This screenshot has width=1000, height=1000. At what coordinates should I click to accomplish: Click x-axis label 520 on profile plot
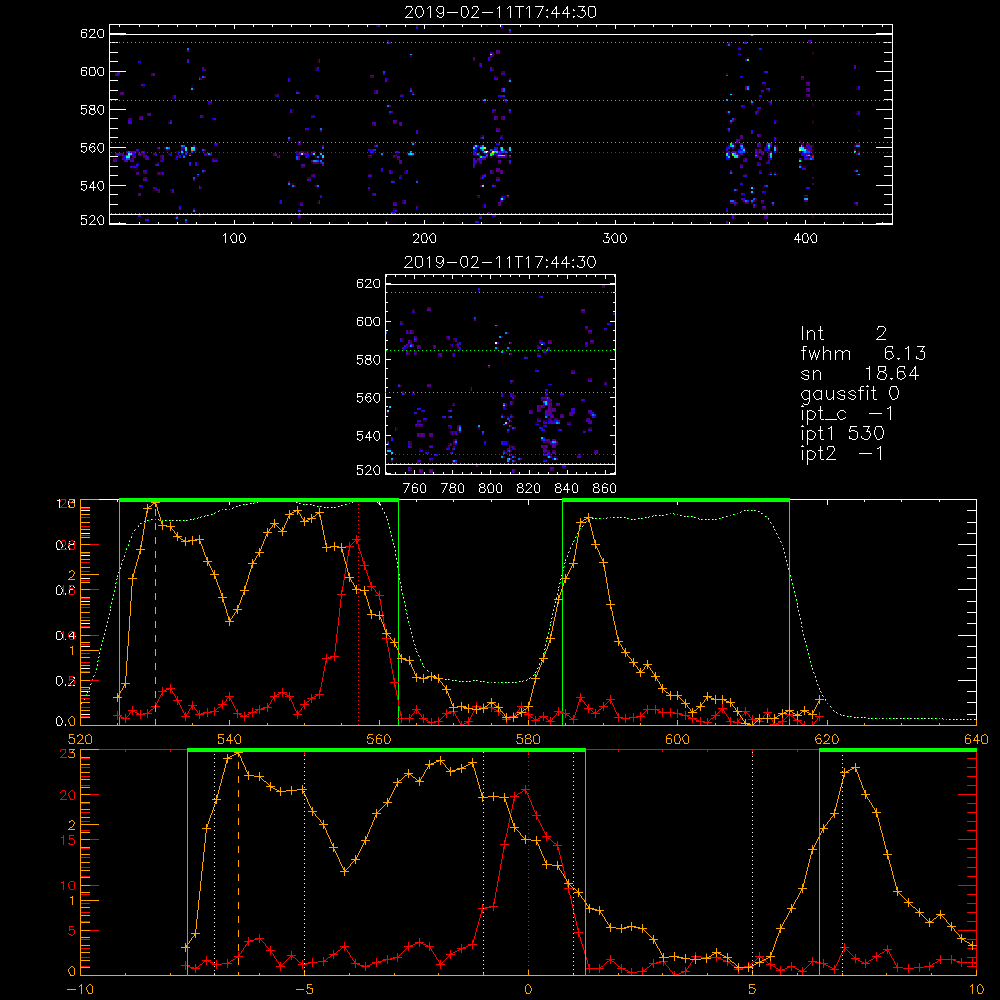coord(80,739)
